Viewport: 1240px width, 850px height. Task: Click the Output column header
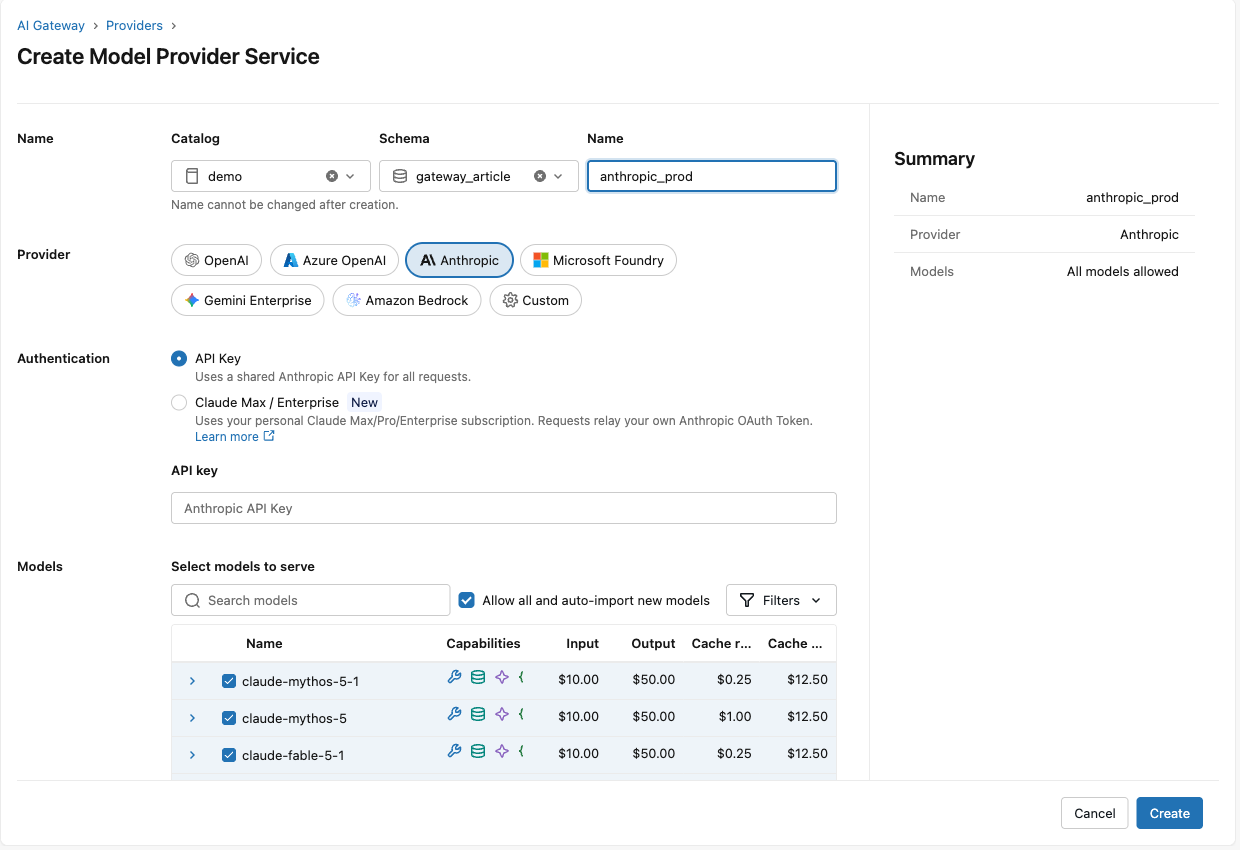tap(654, 643)
